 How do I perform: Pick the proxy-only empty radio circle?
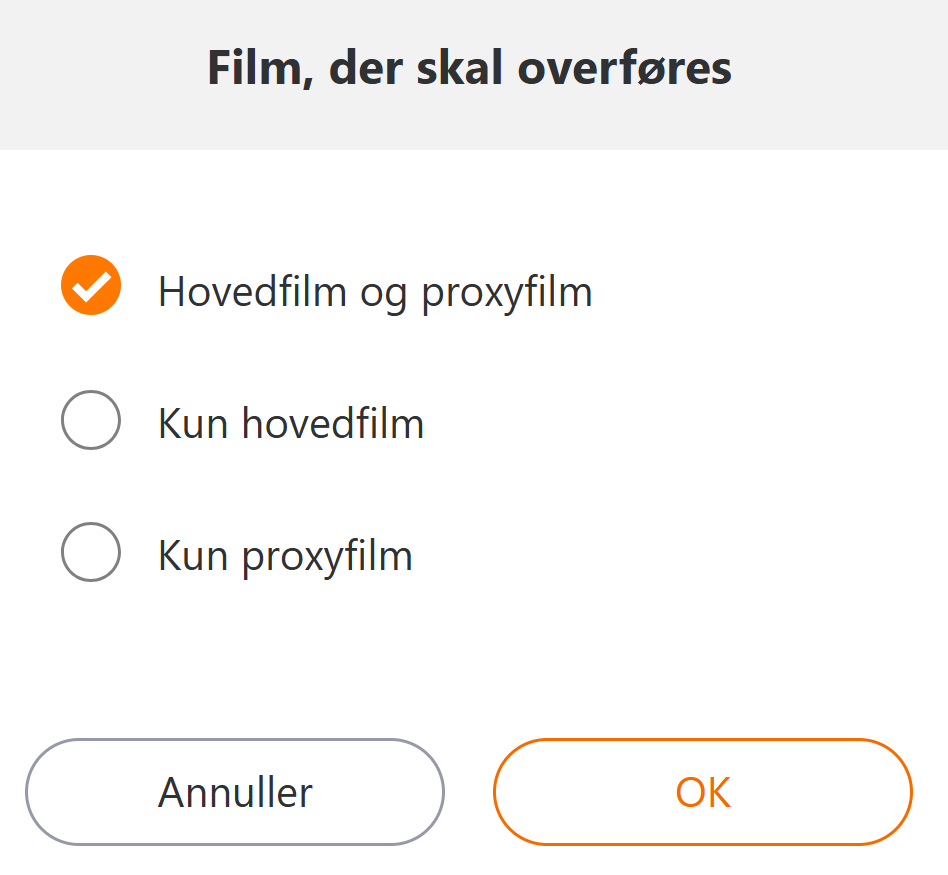click(91, 552)
